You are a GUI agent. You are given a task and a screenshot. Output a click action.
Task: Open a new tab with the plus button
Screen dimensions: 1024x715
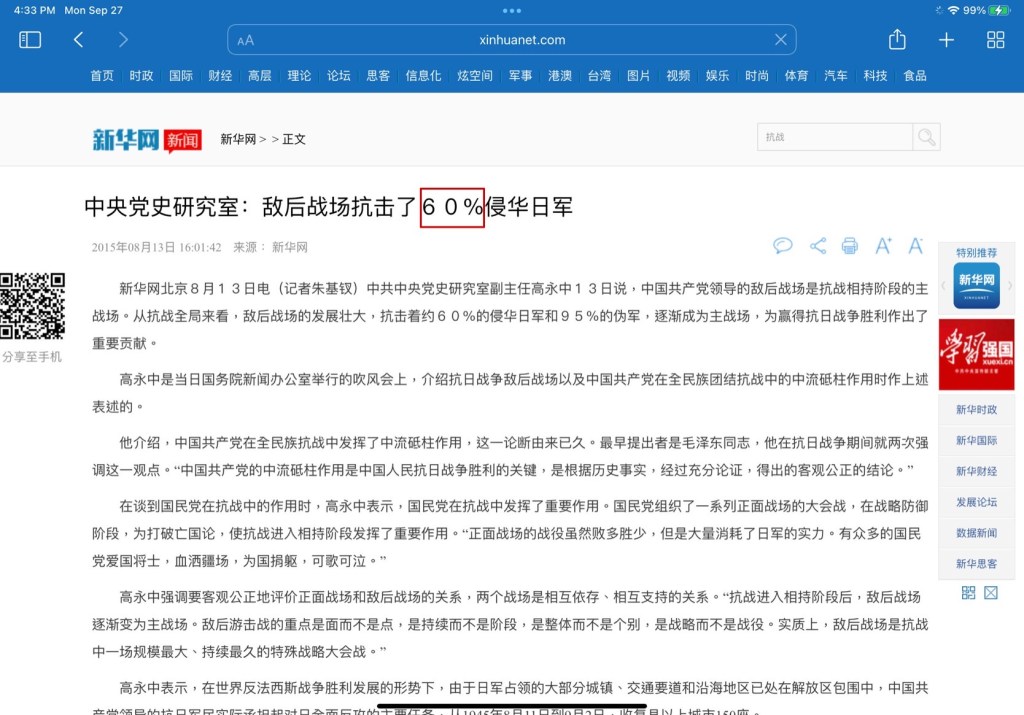point(946,40)
